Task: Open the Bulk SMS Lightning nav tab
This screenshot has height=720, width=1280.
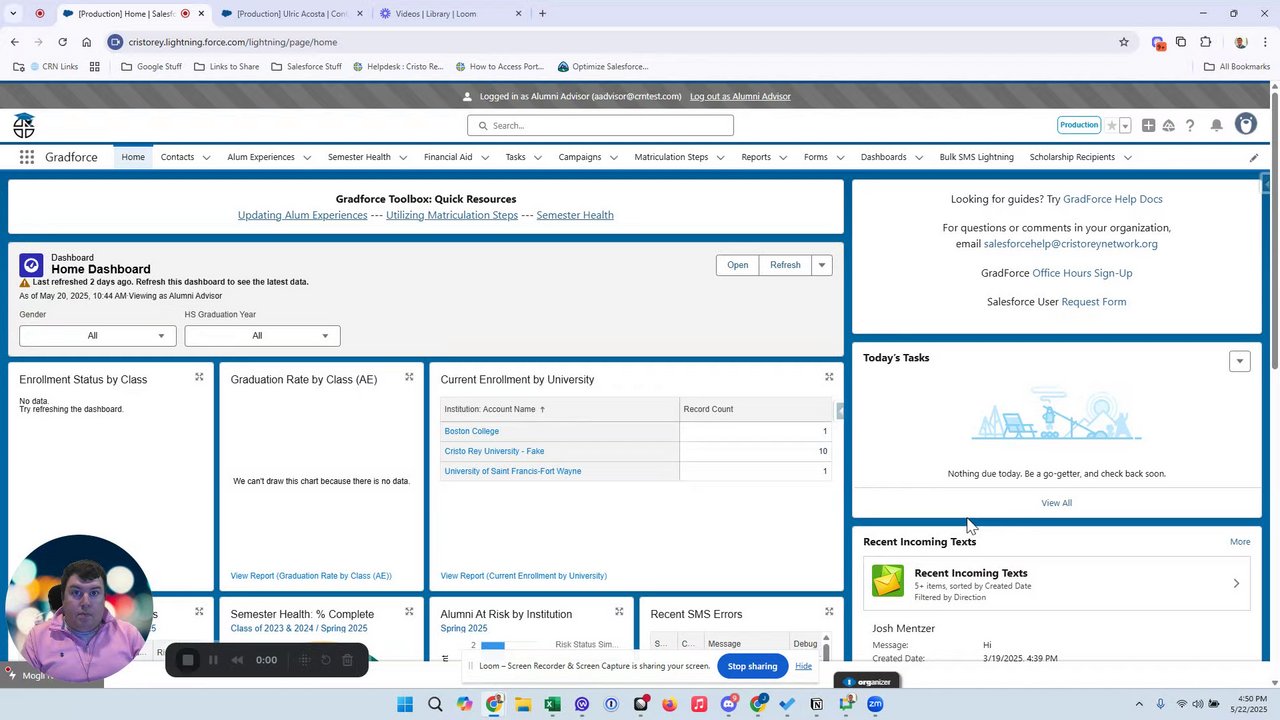Action: [976, 157]
